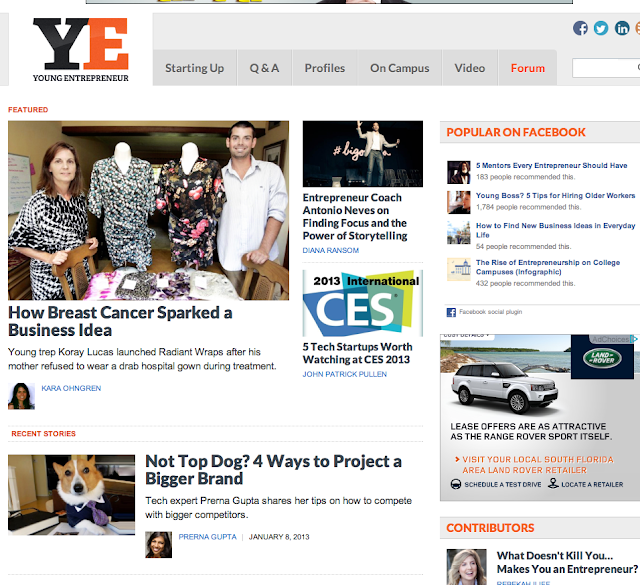Open the Twitter social icon in header

click(601, 28)
